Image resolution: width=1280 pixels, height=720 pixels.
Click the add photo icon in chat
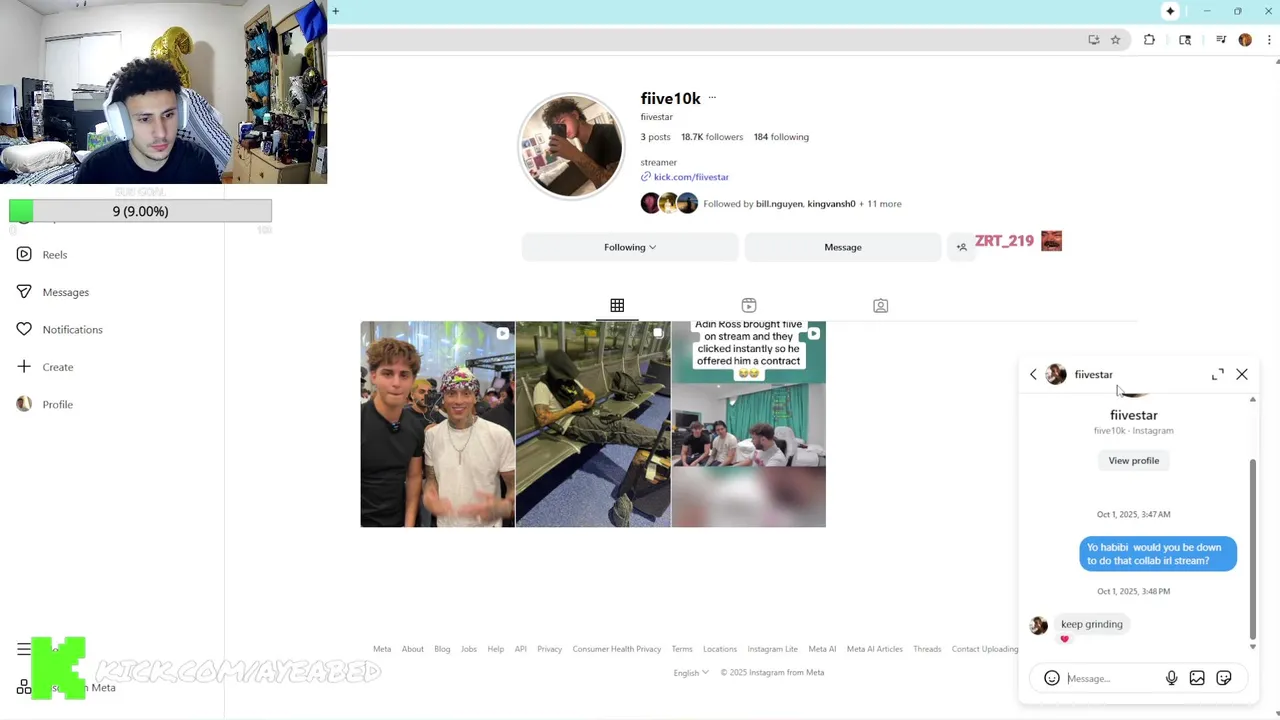[1197, 678]
